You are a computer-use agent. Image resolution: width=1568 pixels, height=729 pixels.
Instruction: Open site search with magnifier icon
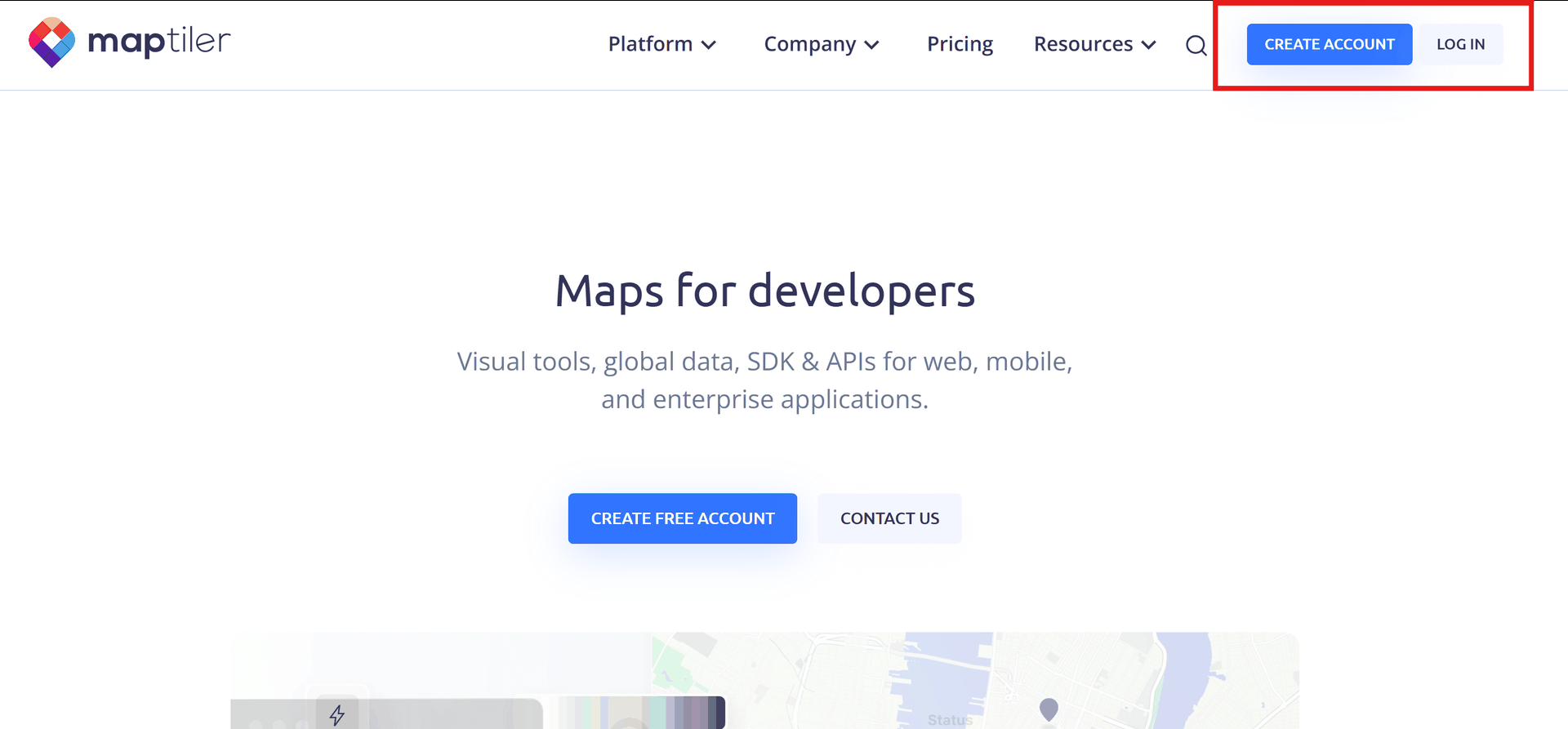(1196, 46)
